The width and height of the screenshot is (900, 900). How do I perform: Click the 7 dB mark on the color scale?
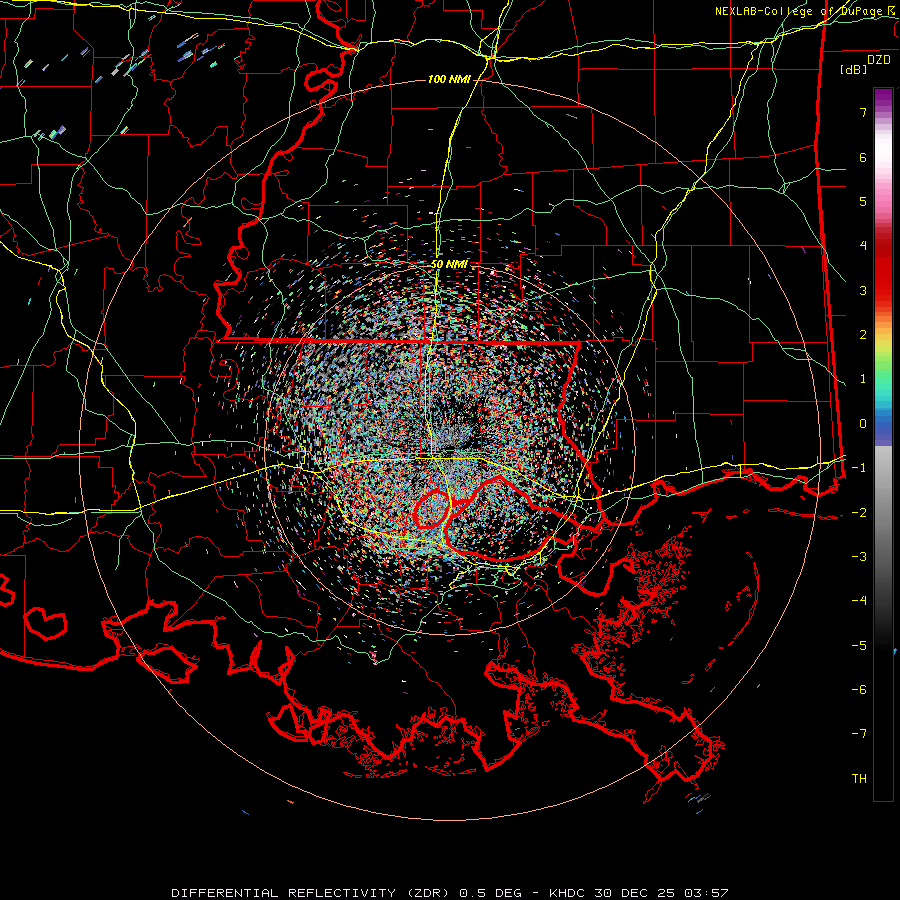[x=863, y=112]
